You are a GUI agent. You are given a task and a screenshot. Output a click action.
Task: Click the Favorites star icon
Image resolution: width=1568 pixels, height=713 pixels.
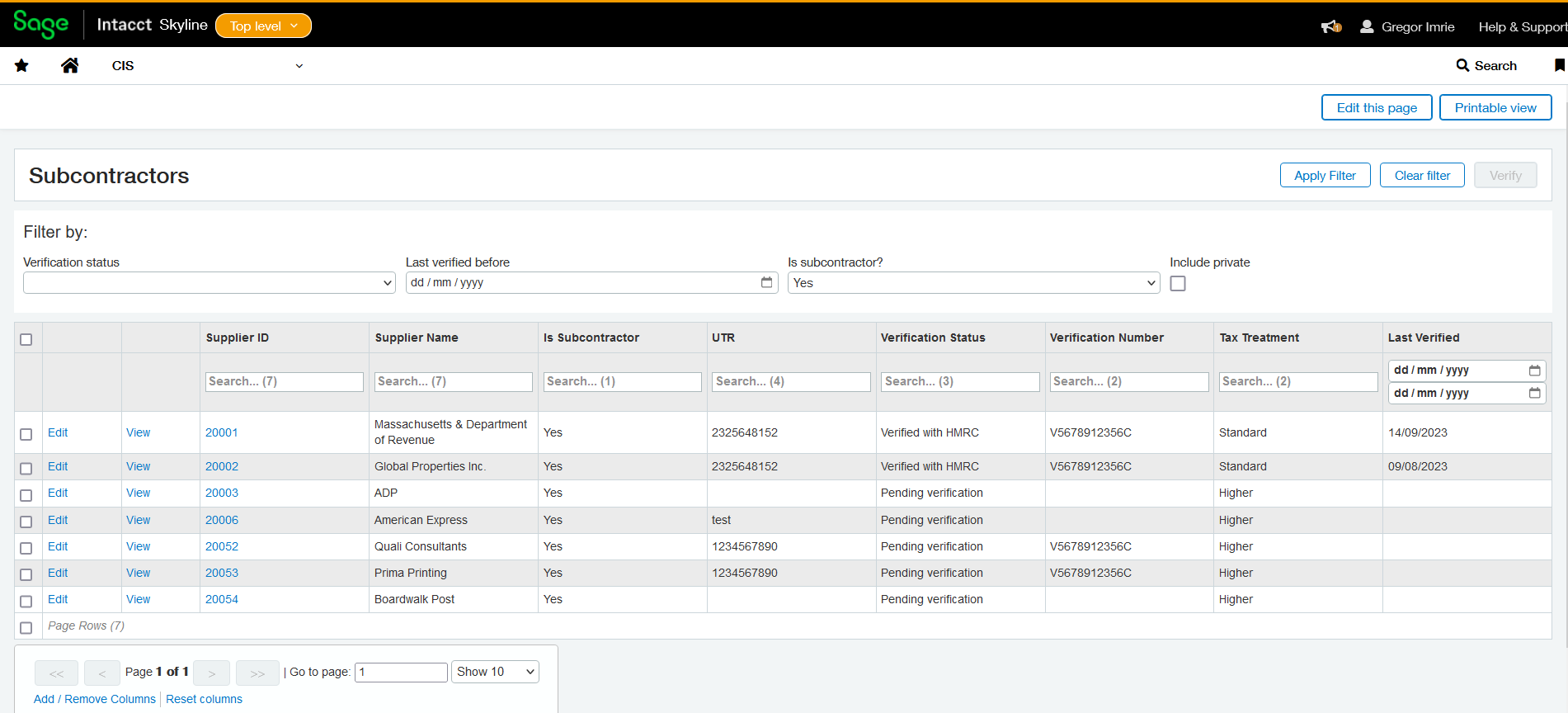21,66
